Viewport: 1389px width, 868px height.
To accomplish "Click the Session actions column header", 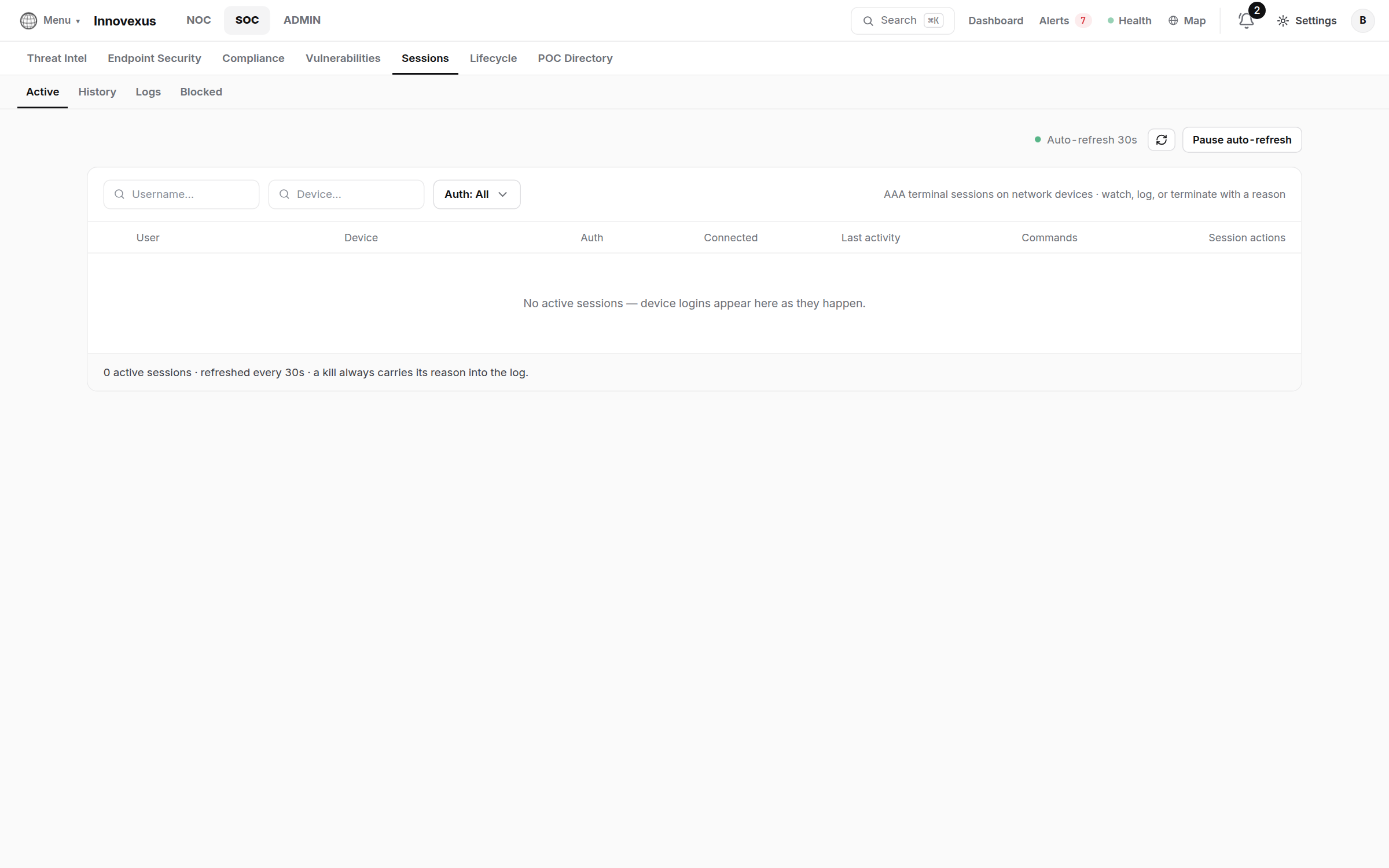I will 1247,238.
